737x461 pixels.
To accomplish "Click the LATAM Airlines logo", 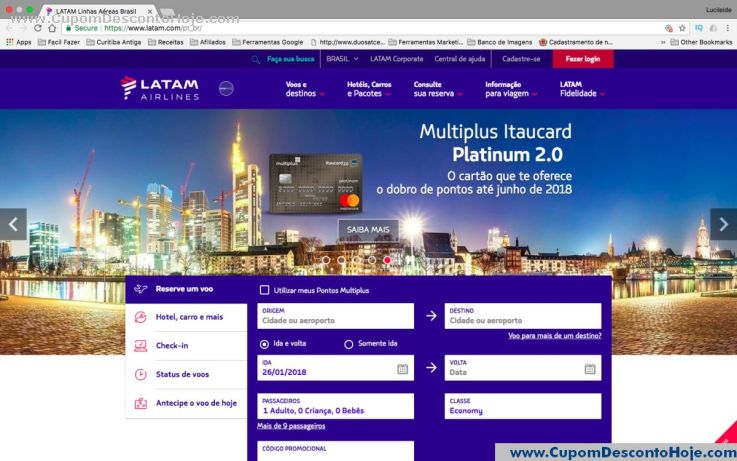I will point(160,88).
